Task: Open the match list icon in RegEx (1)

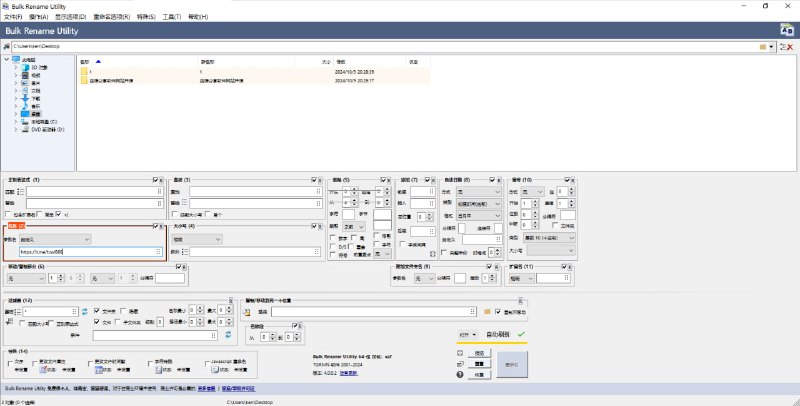Action: tap(21, 192)
